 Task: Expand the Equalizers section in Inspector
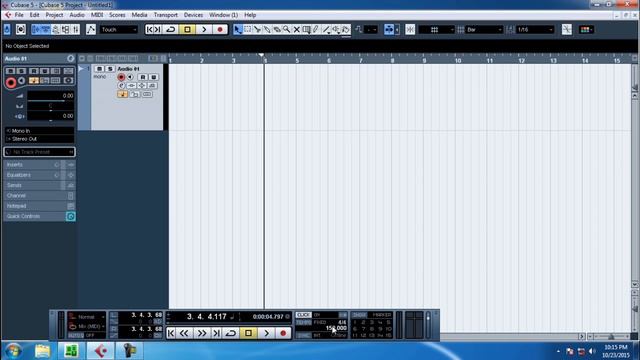coord(40,175)
